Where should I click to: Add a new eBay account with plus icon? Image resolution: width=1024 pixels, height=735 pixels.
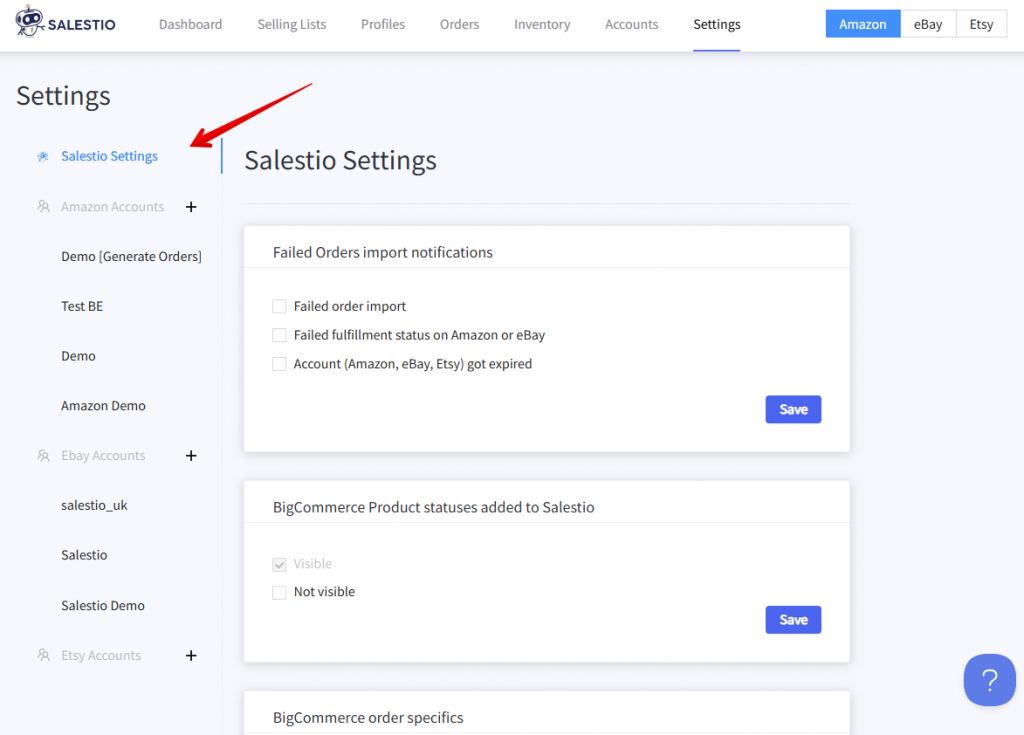pyautogui.click(x=191, y=456)
